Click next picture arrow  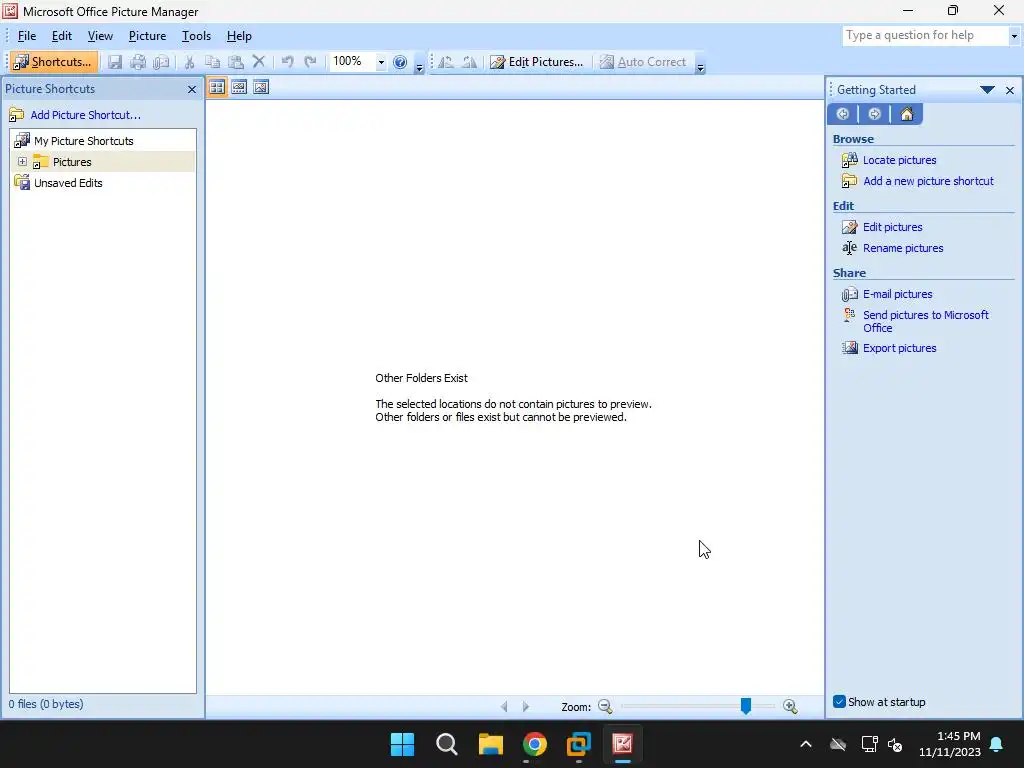coord(525,706)
